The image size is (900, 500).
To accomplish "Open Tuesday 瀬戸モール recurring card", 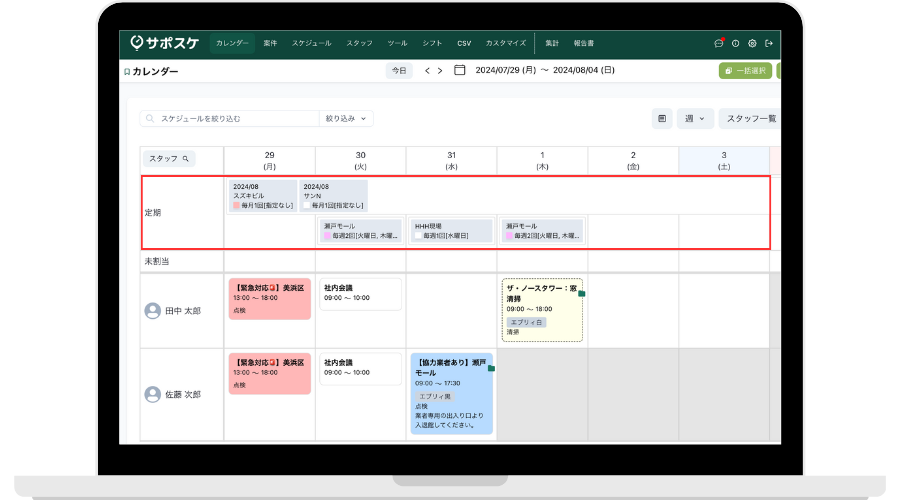I will [x=360, y=231].
